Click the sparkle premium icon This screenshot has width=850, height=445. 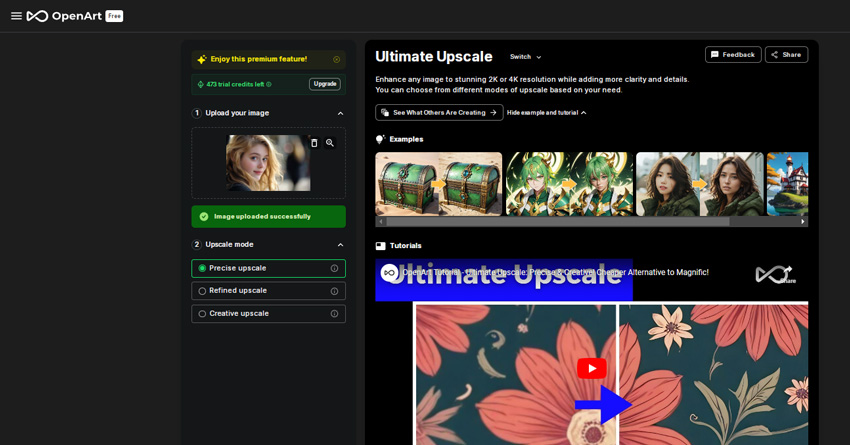pyautogui.click(x=202, y=60)
